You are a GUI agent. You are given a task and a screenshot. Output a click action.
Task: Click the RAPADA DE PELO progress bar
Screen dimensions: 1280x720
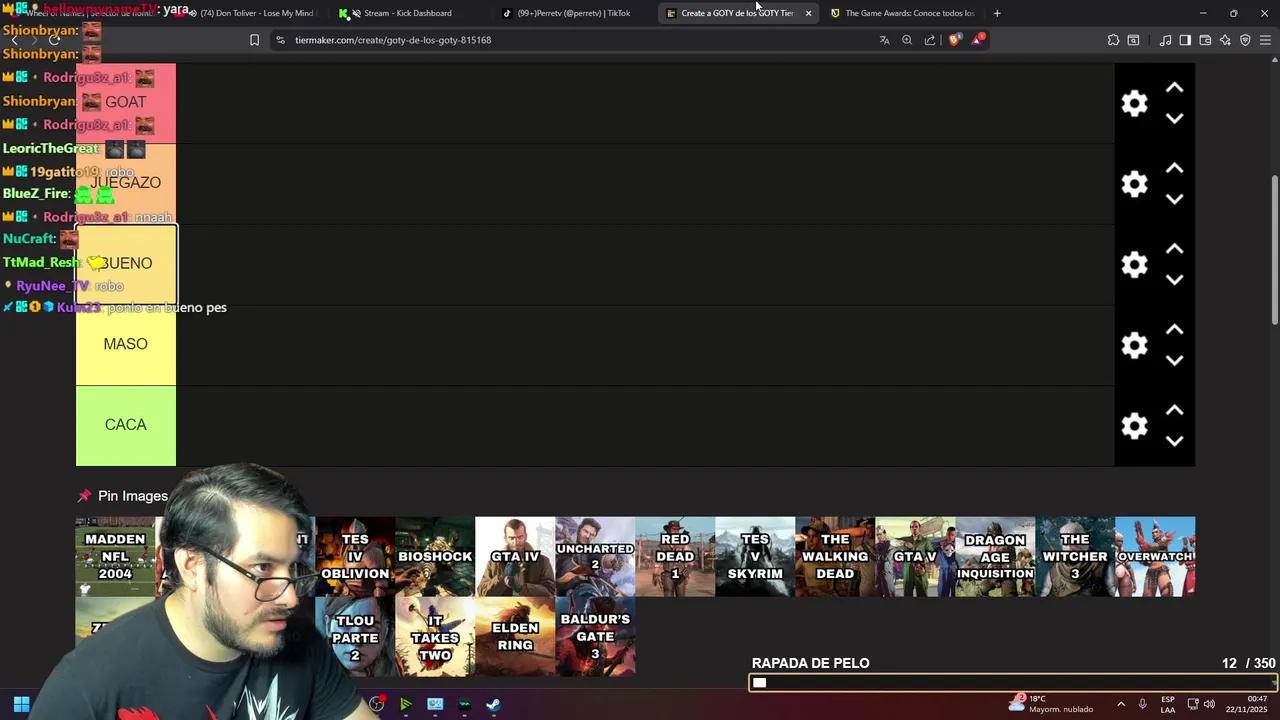[1013, 683]
